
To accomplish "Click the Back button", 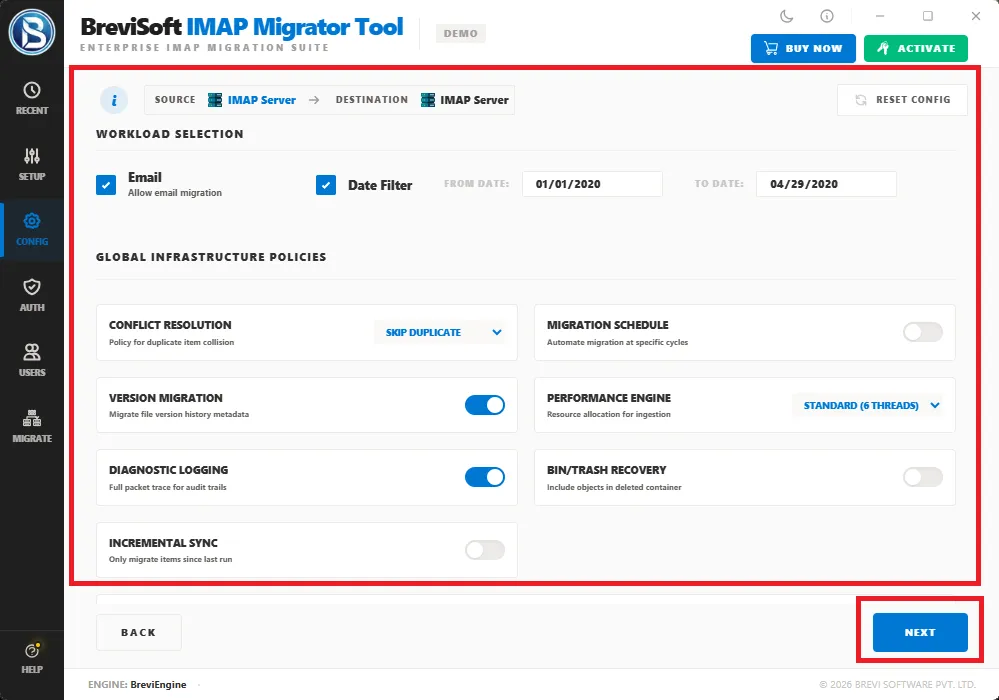I will pyautogui.click(x=139, y=632).
